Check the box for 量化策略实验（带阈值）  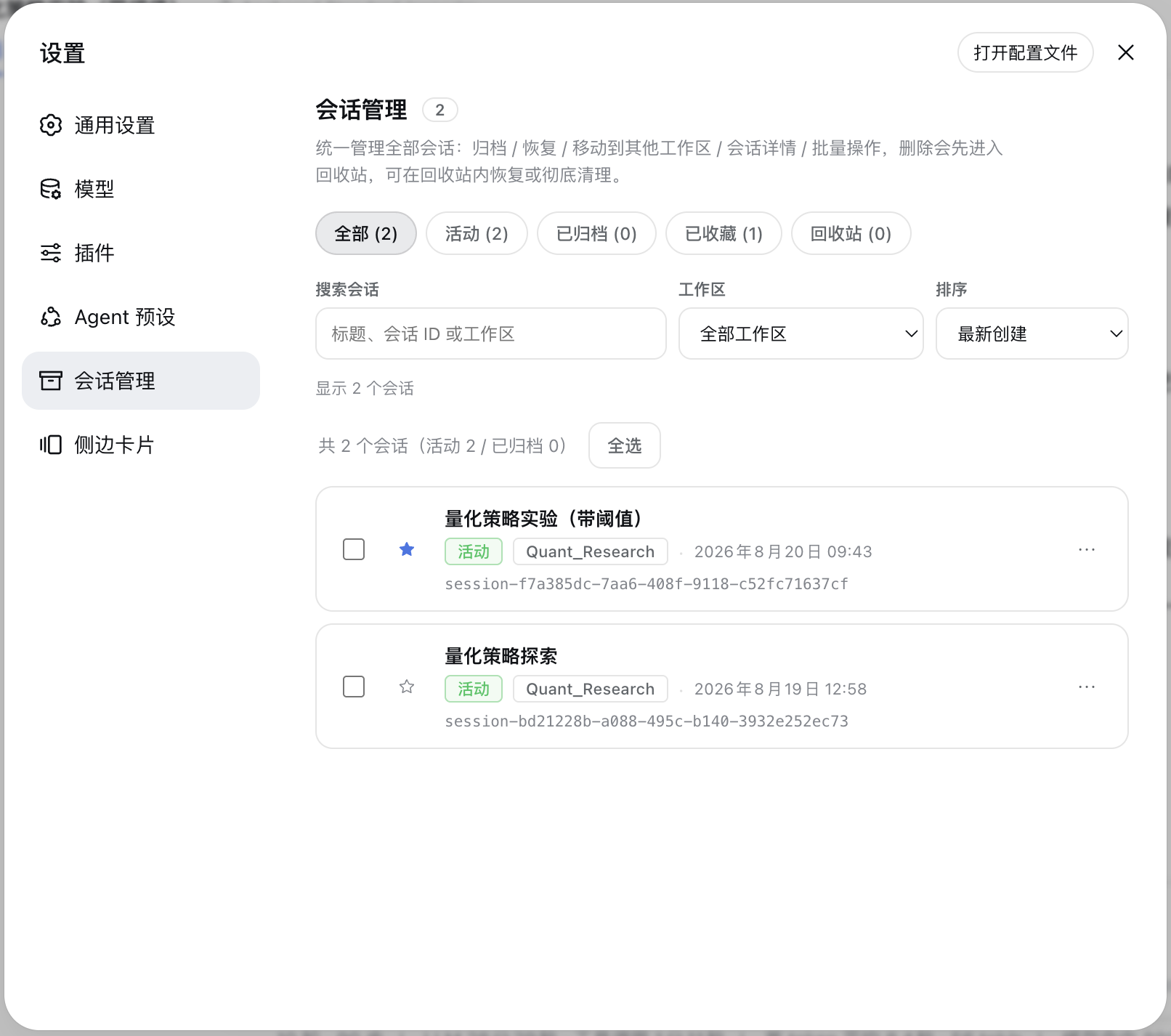click(354, 549)
